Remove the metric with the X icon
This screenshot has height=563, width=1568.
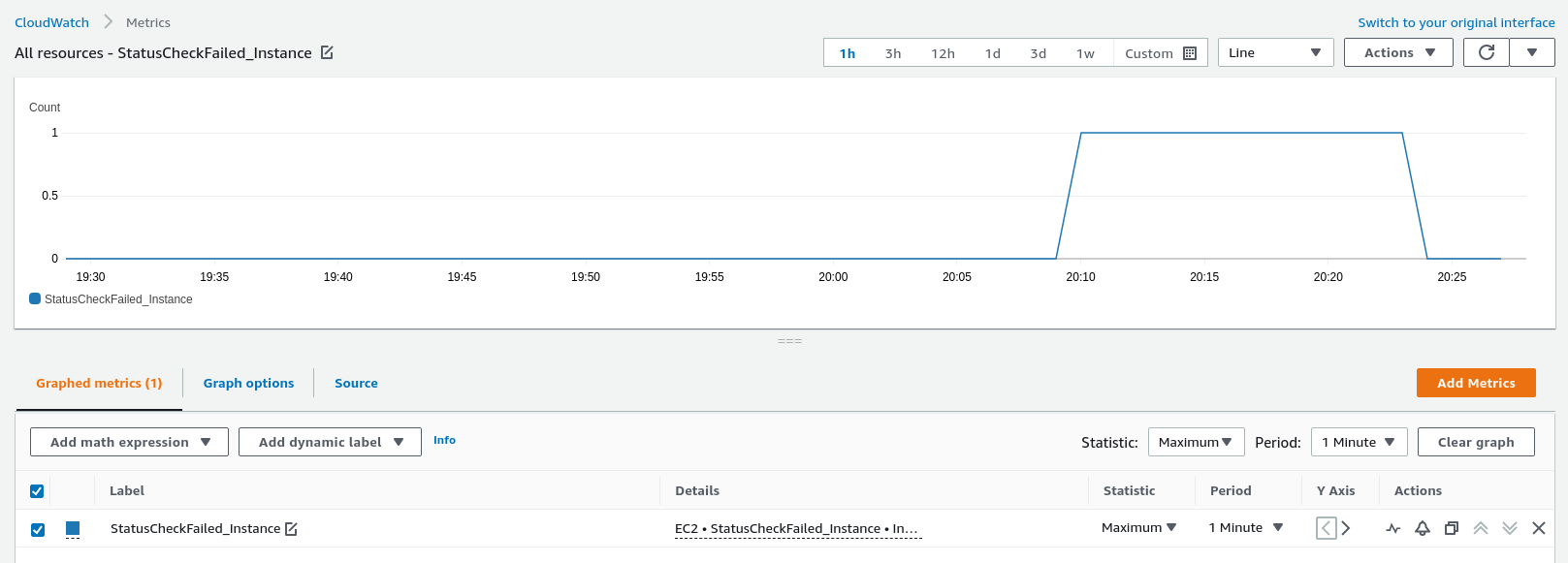(1539, 528)
